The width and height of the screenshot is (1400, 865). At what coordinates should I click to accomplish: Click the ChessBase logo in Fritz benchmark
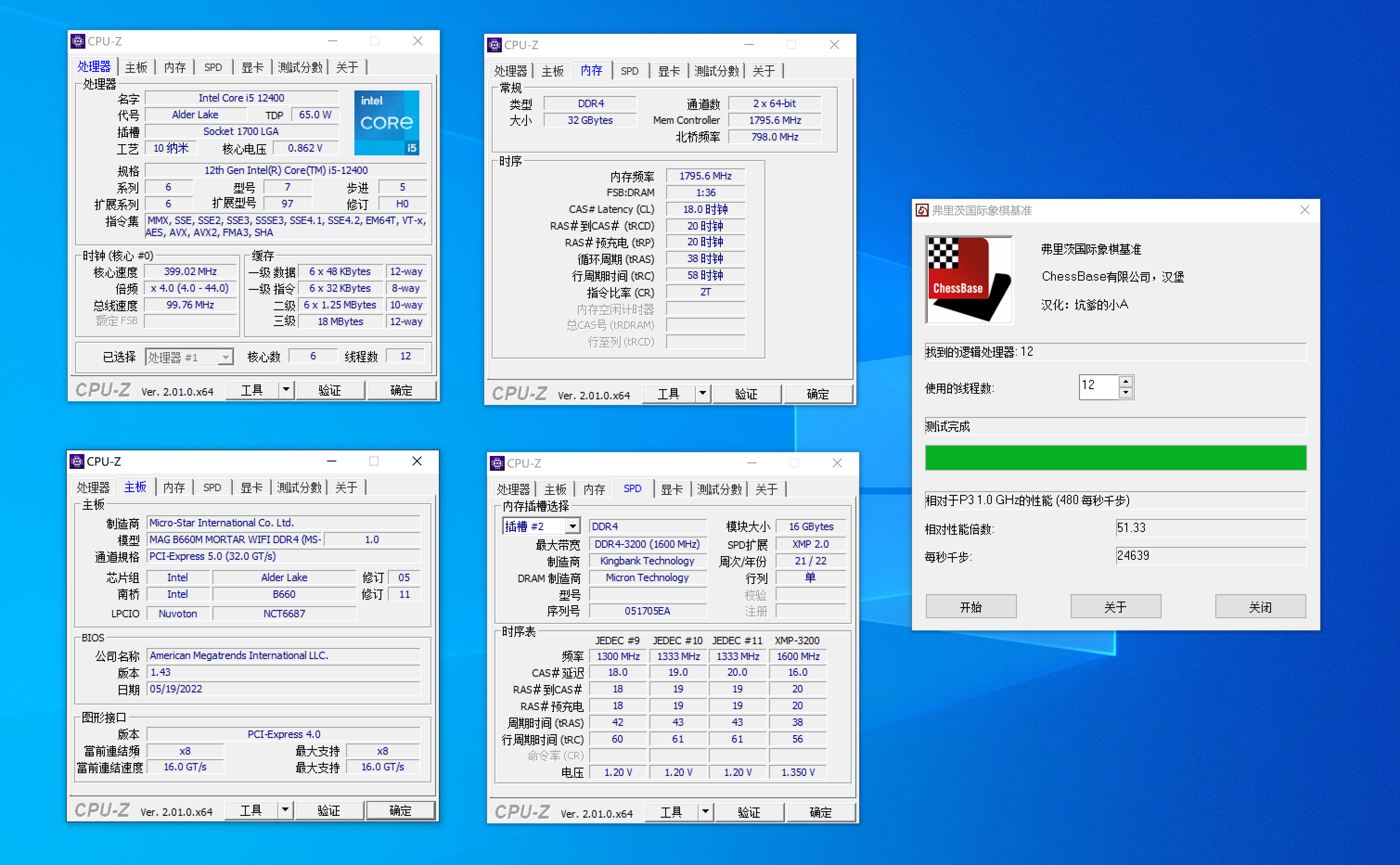tap(968, 279)
